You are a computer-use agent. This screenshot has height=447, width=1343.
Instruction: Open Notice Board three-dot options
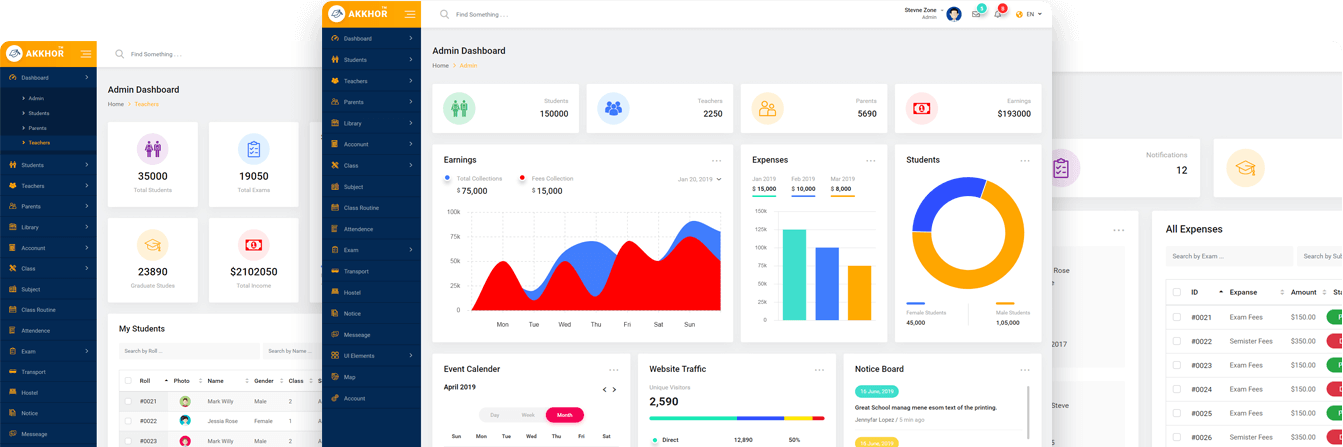pos(1024,369)
